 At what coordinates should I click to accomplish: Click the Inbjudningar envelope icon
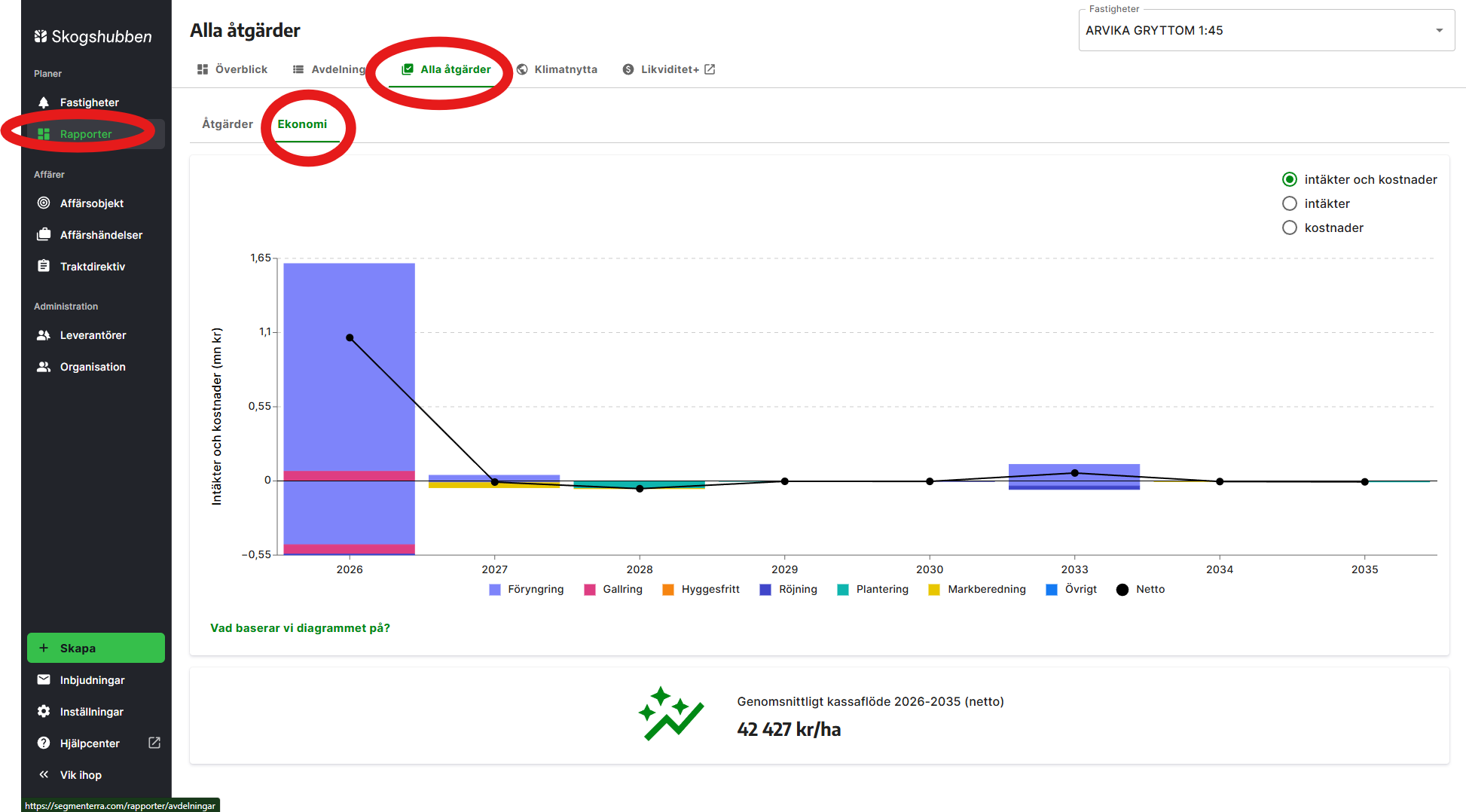coord(44,680)
